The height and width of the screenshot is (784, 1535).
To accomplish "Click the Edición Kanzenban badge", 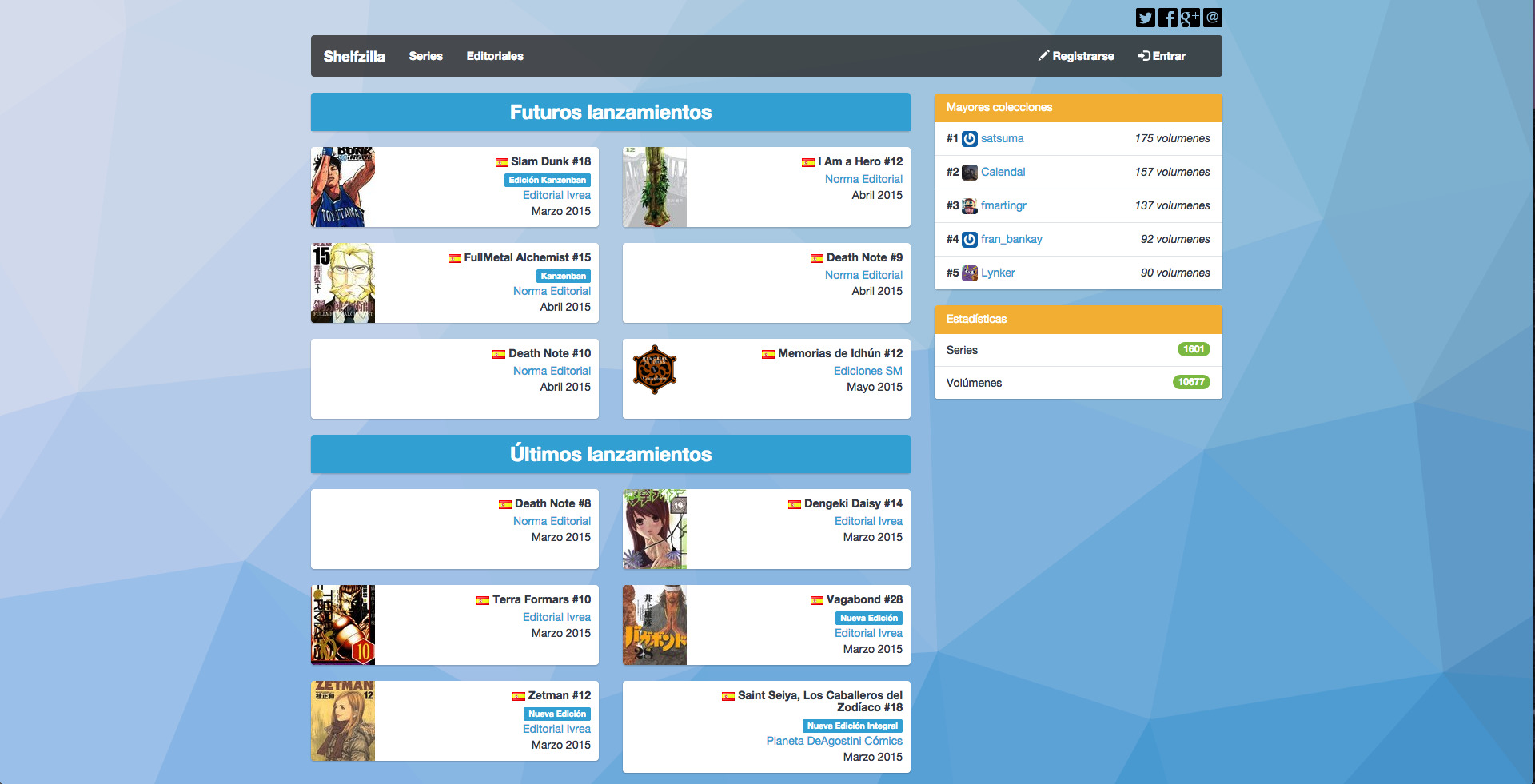I will pos(548,180).
